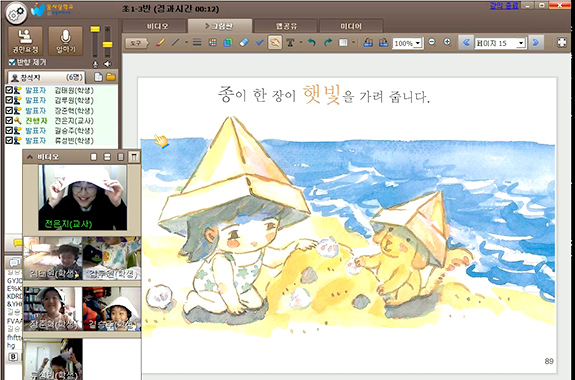Select the 참석자 (6명) tab
Screen dimensions: 575x380
tap(46, 77)
